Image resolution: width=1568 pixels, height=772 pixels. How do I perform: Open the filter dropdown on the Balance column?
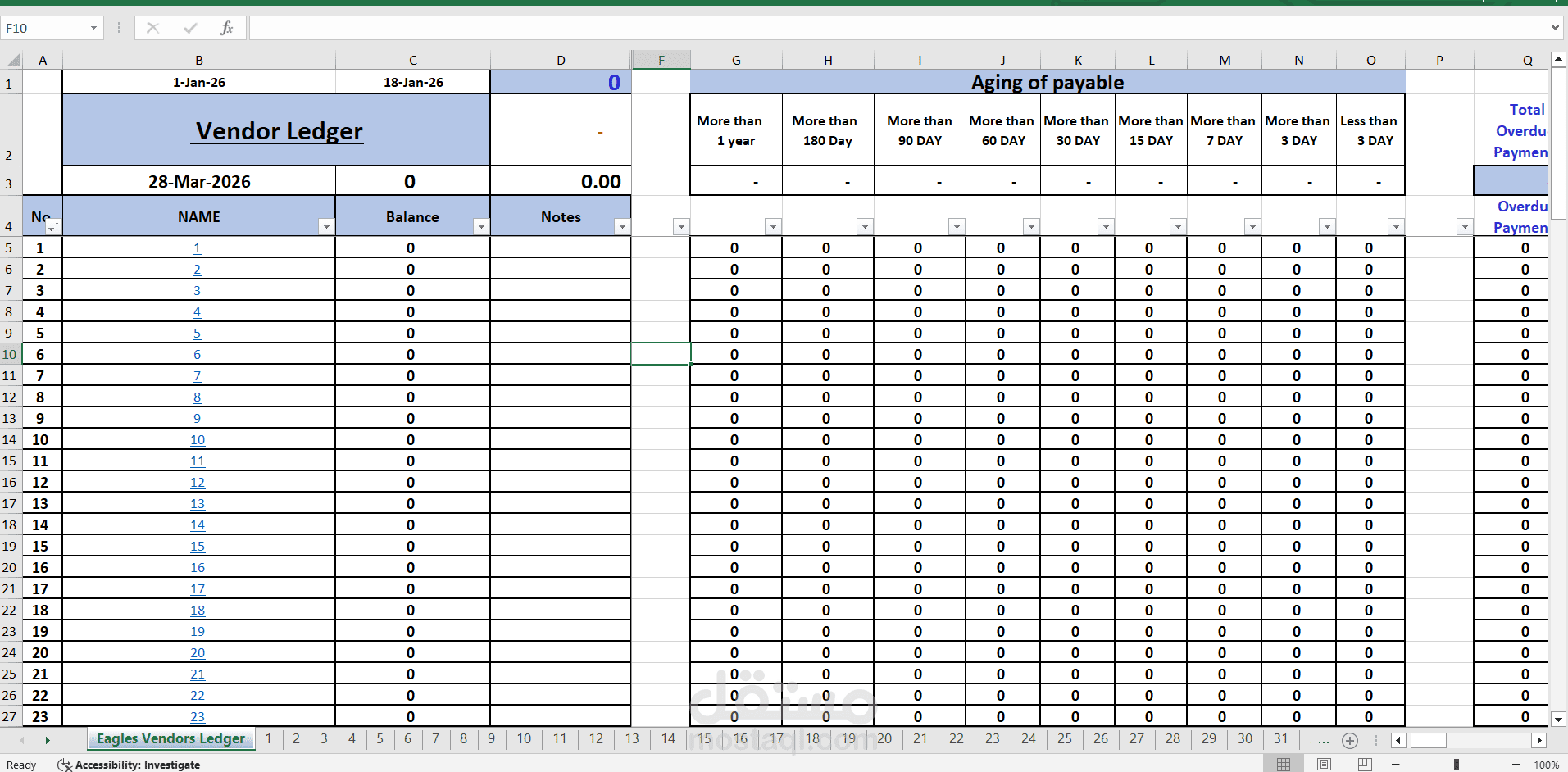(x=481, y=227)
